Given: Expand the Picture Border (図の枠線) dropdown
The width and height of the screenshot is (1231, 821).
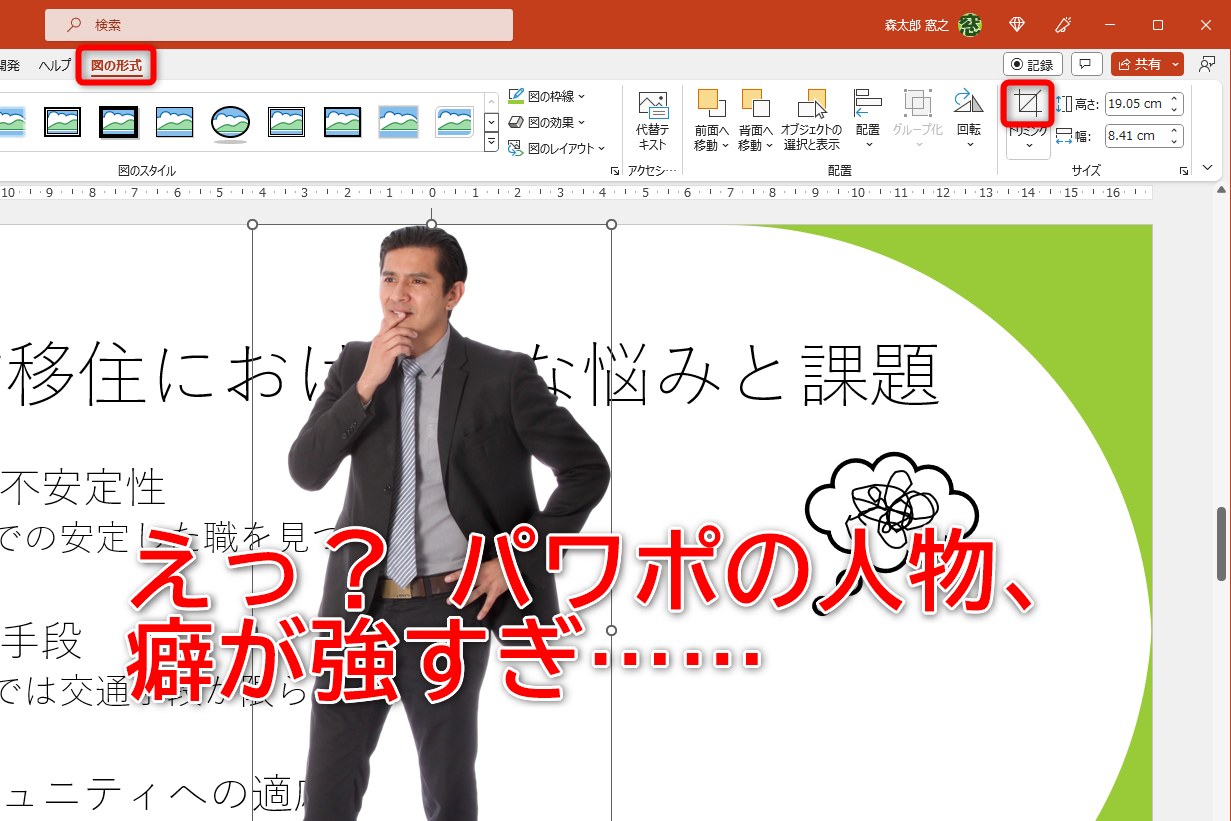Looking at the screenshot, I should (546, 96).
